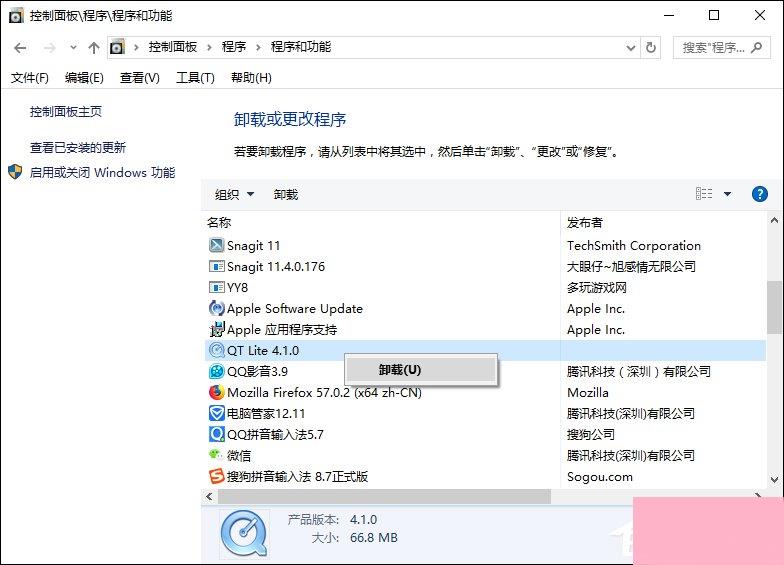Viewport: 784px width, 565px height.
Task: Click the 程序和功能 breadcrumb
Action: (x=300, y=47)
